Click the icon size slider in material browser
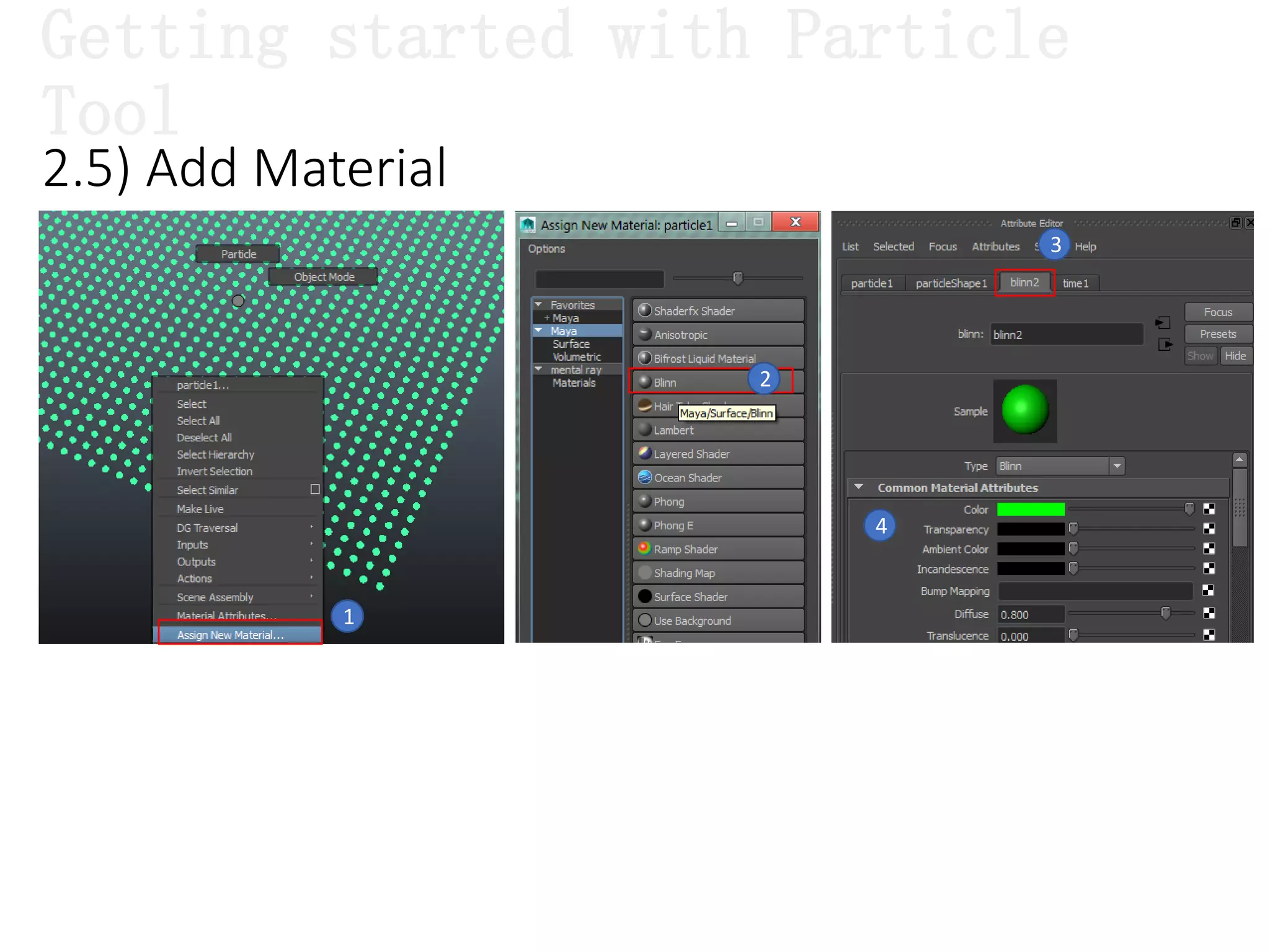This screenshot has width=1270, height=952. click(x=738, y=279)
